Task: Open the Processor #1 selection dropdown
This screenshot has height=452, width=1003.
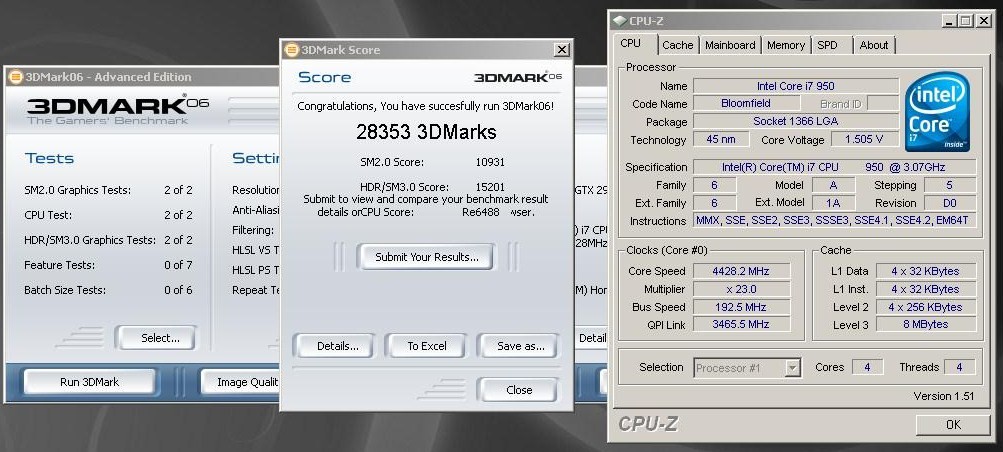Action: coord(793,368)
